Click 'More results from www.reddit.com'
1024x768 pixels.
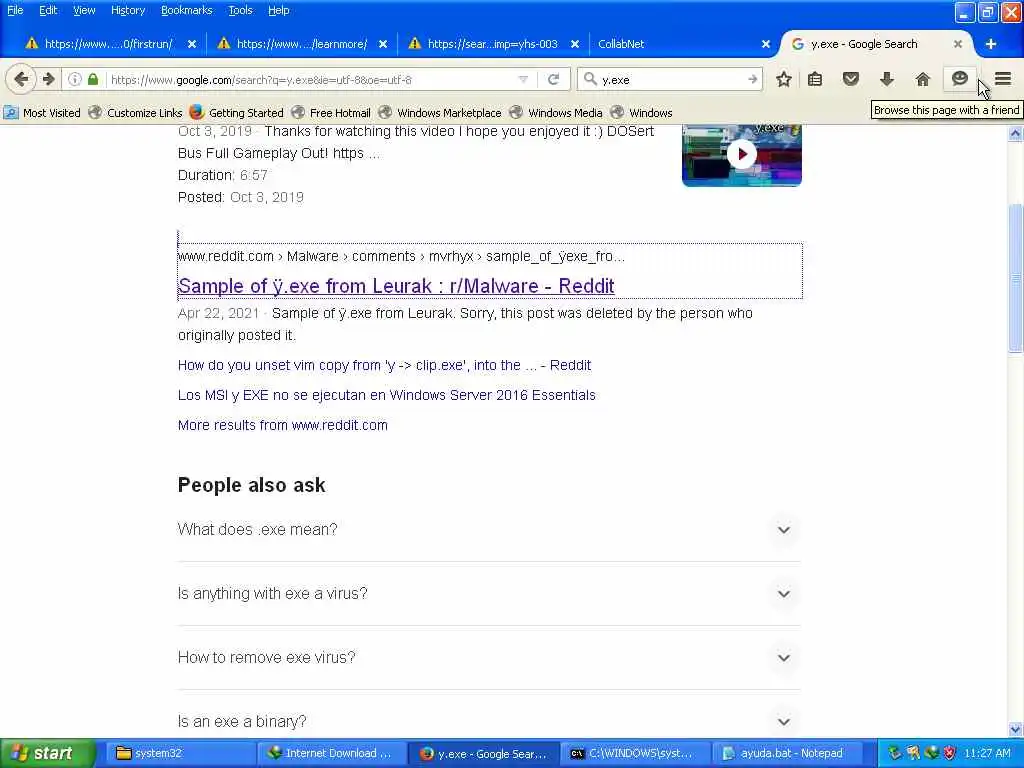pos(283,425)
